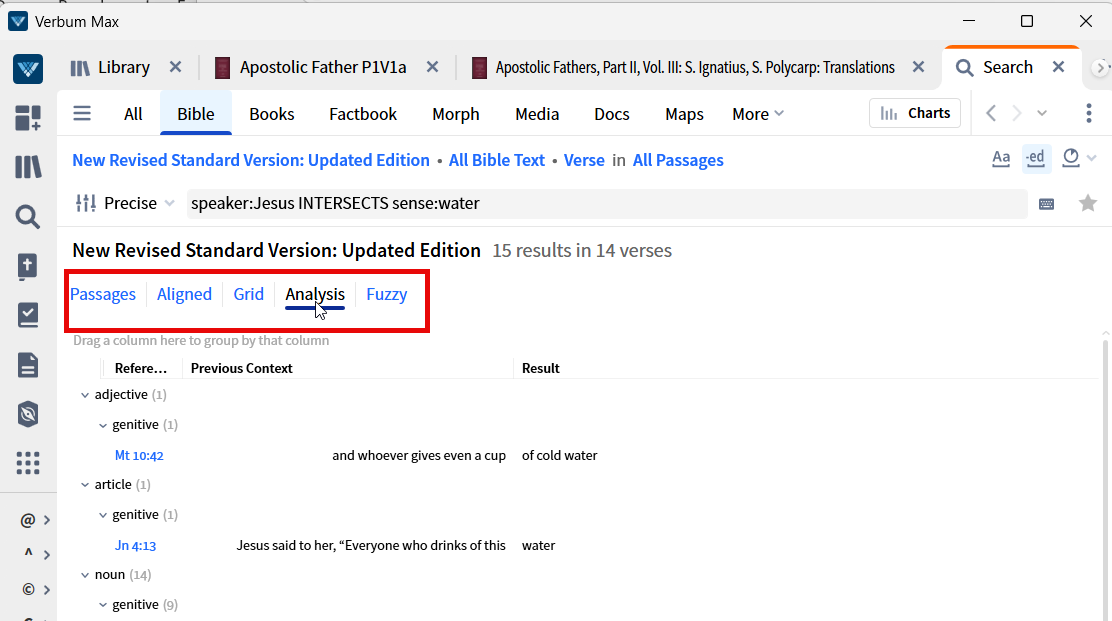This screenshot has height=621, width=1112.
Task: Close the Apostolic Father P1V1a tab
Action: (x=432, y=67)
